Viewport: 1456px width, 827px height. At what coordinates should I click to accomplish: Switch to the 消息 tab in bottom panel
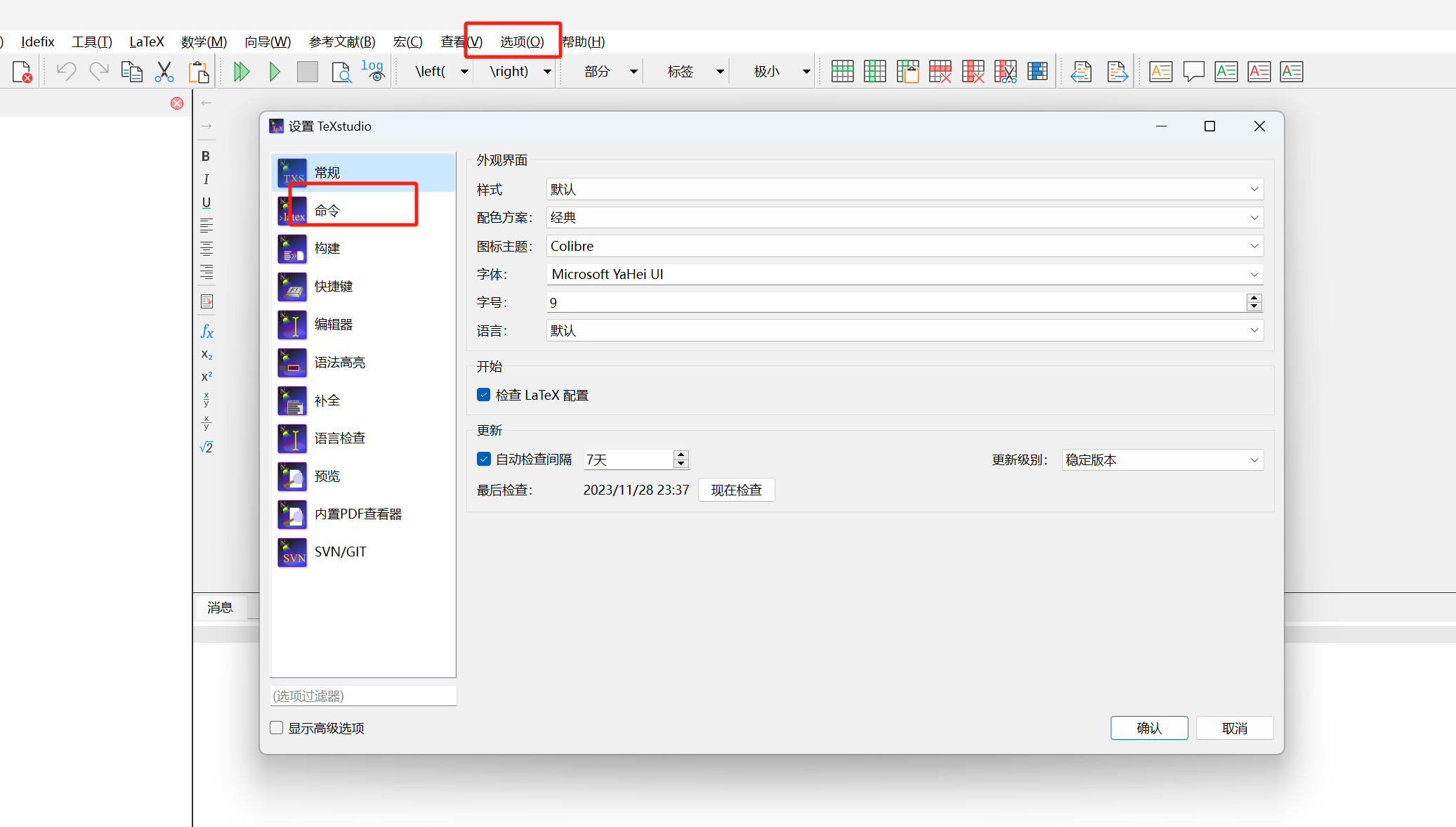[220, 607]
